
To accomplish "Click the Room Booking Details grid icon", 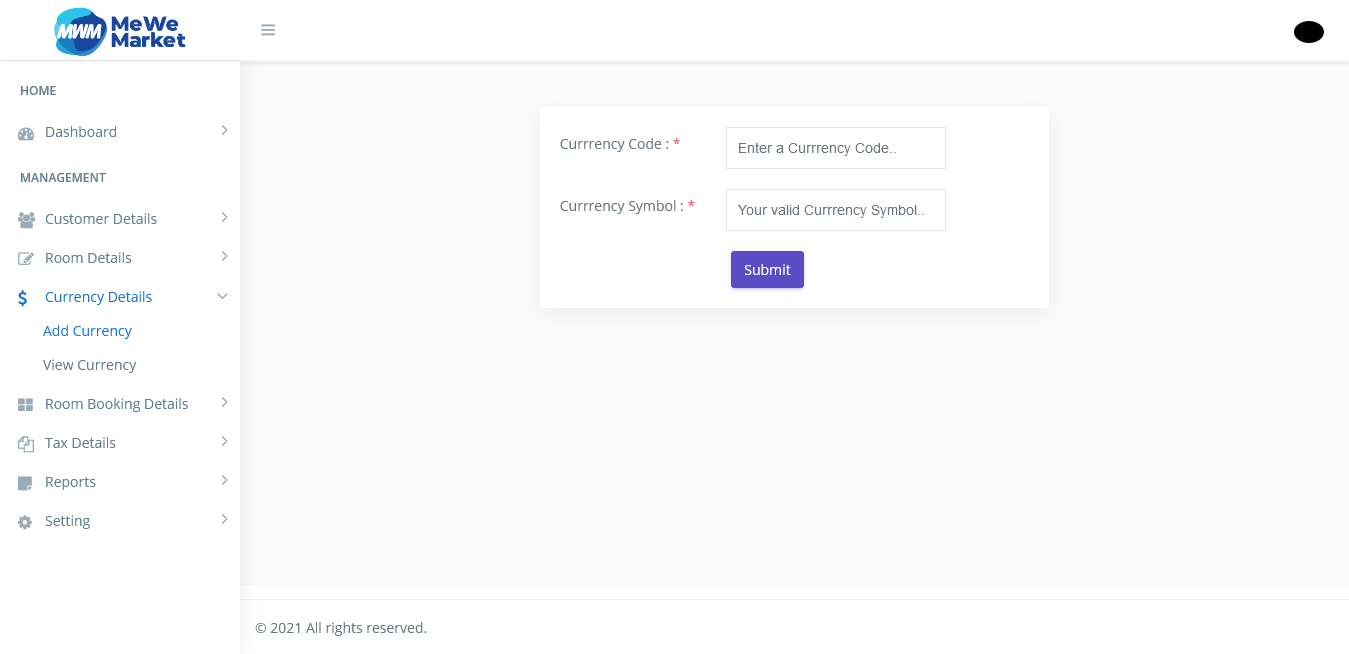I will pyautogui.click(x=26, y=405).
